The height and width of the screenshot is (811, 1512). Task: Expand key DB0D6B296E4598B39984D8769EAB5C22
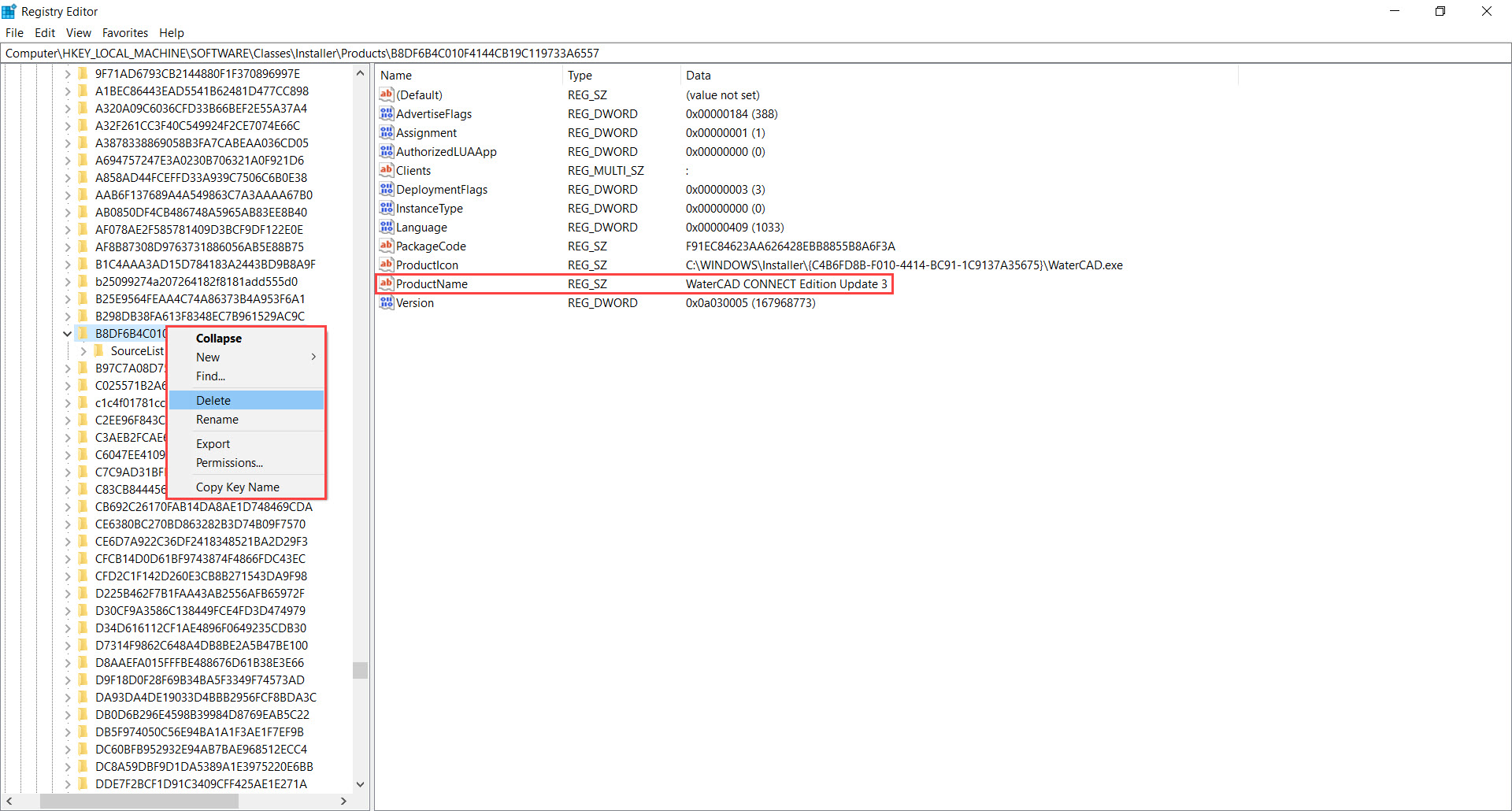pos(68,715)
